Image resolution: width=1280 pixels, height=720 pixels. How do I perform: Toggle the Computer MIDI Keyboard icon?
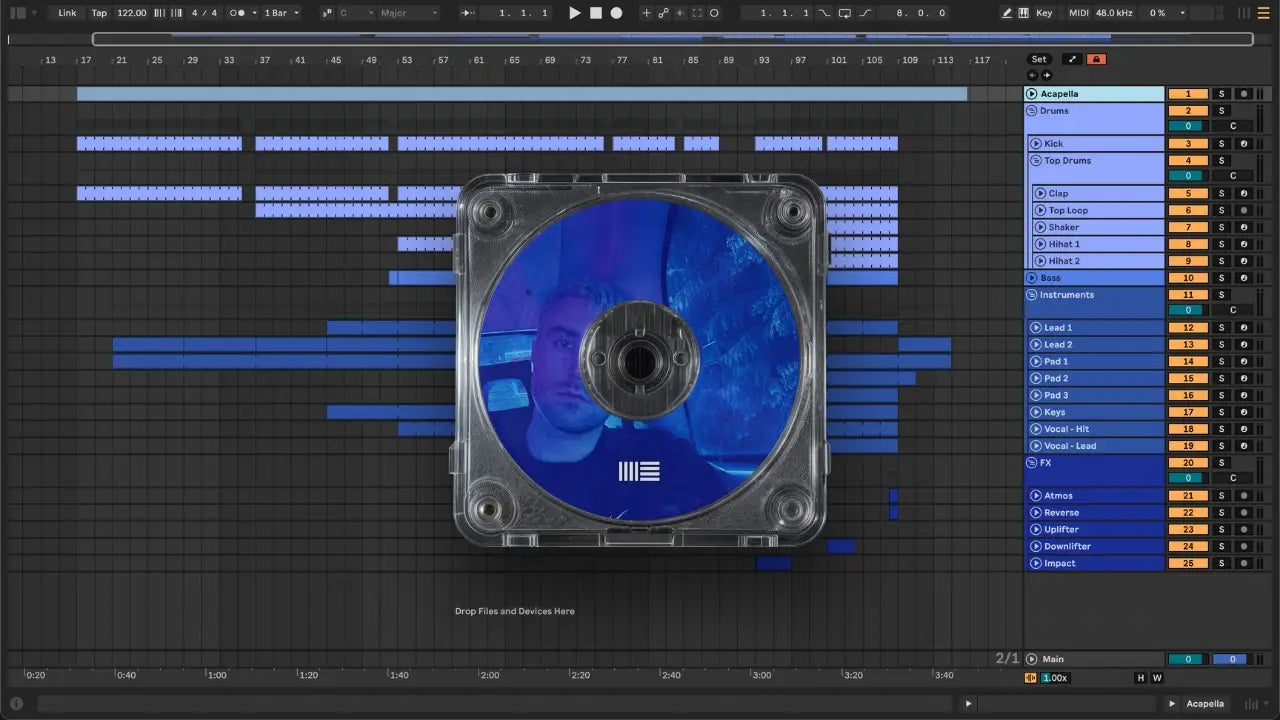pyautogui.click(x=1023, y=13)
